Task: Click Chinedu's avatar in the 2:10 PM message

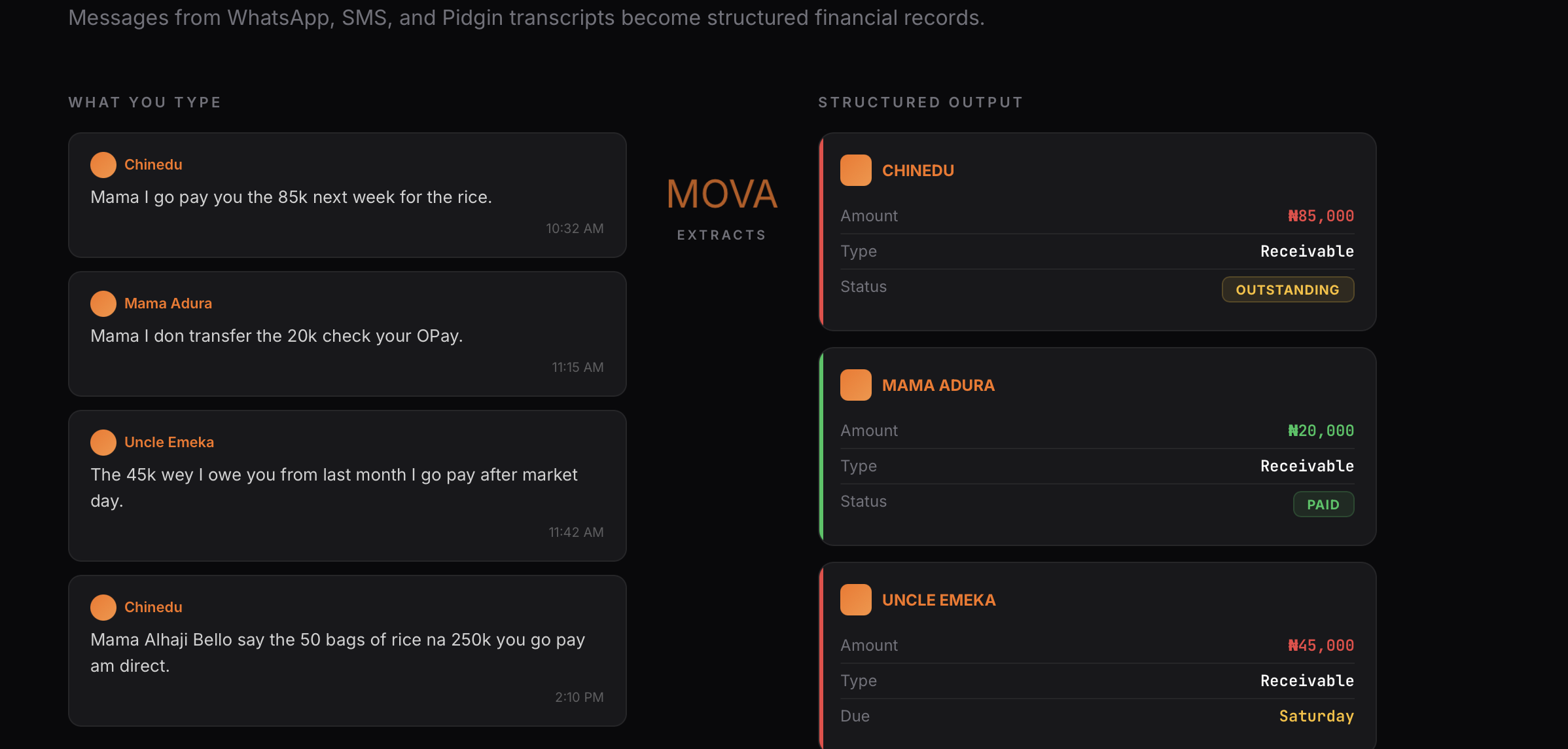Action: (x=103, y=608)
